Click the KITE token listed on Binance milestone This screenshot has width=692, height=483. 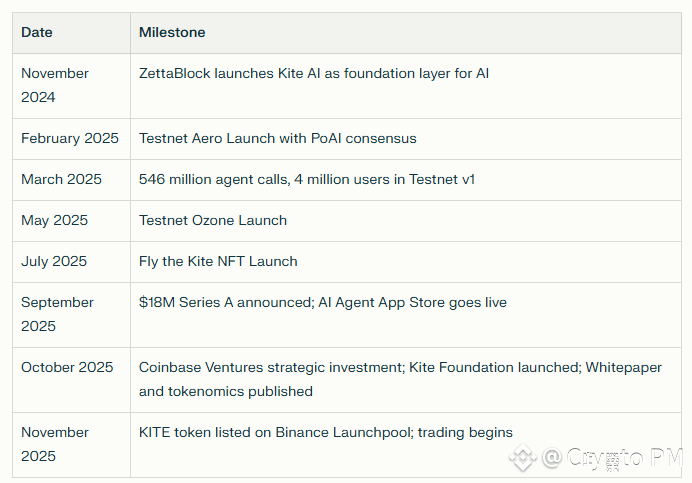tap(326, 432)
